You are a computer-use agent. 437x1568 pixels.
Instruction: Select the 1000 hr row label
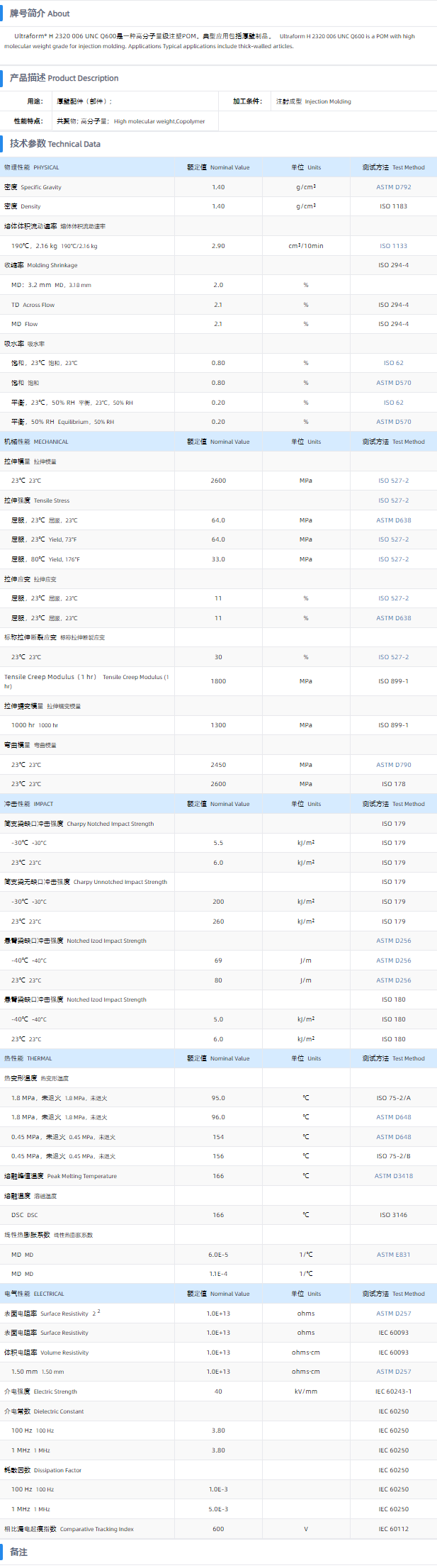pos(35,725)
